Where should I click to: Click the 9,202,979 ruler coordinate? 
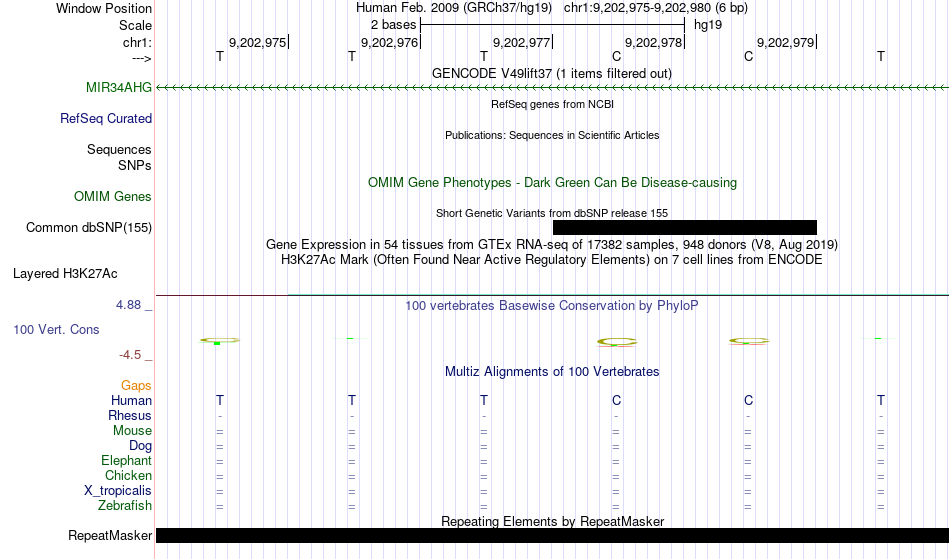click(786, 42)
